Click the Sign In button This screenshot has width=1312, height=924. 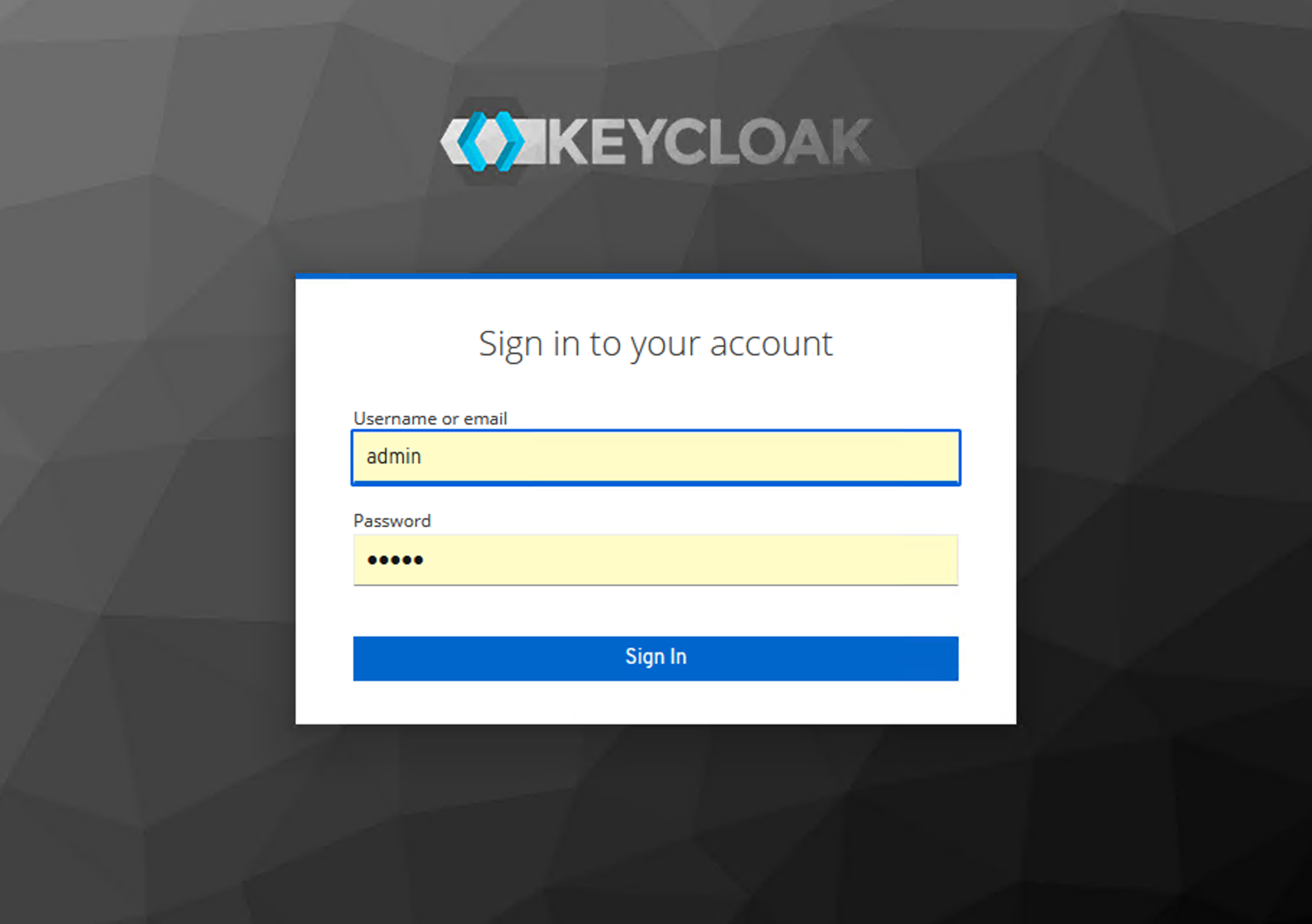pos(655,658)
